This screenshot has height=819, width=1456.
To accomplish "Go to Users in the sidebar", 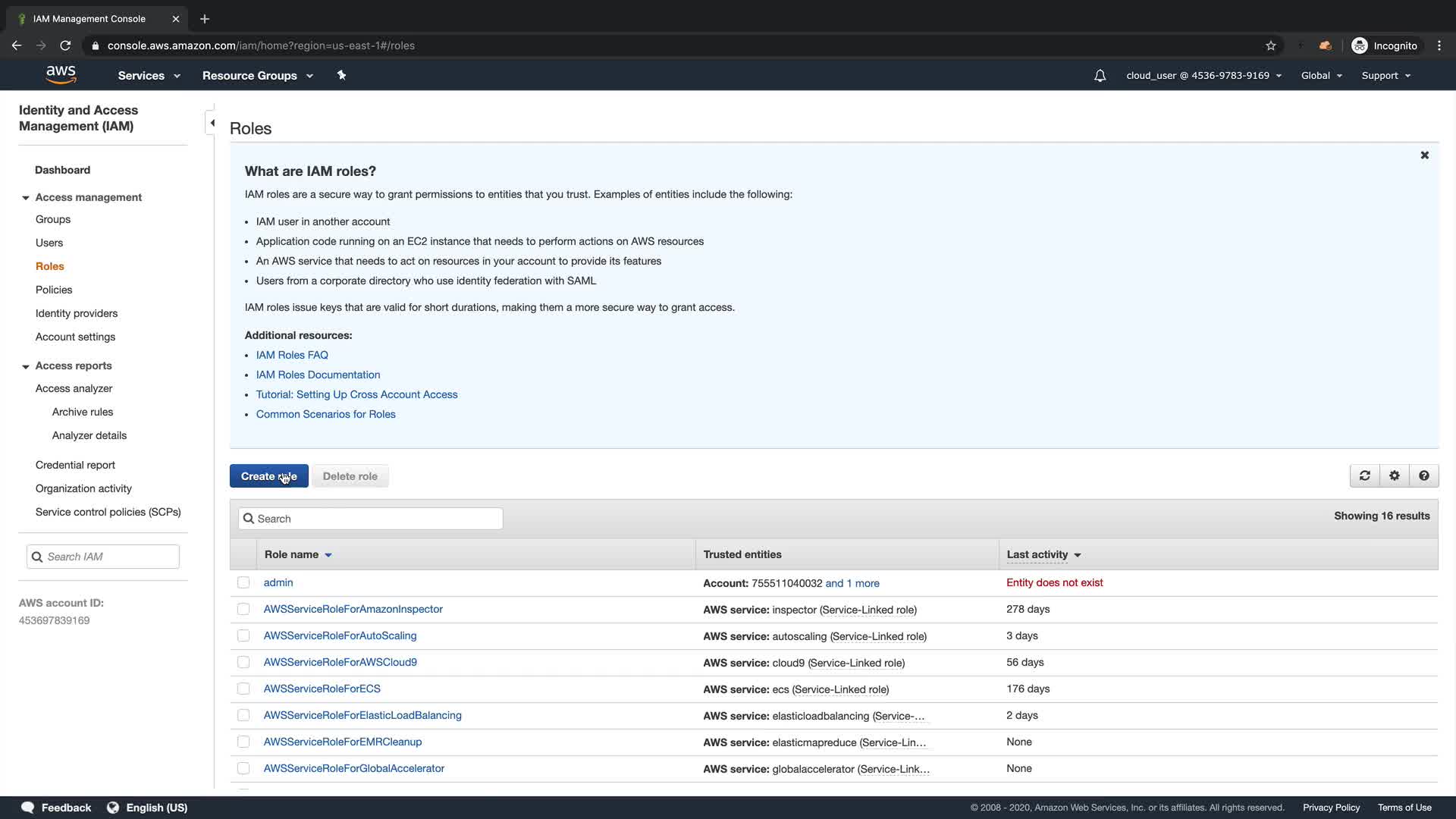I will click(49, 243).
